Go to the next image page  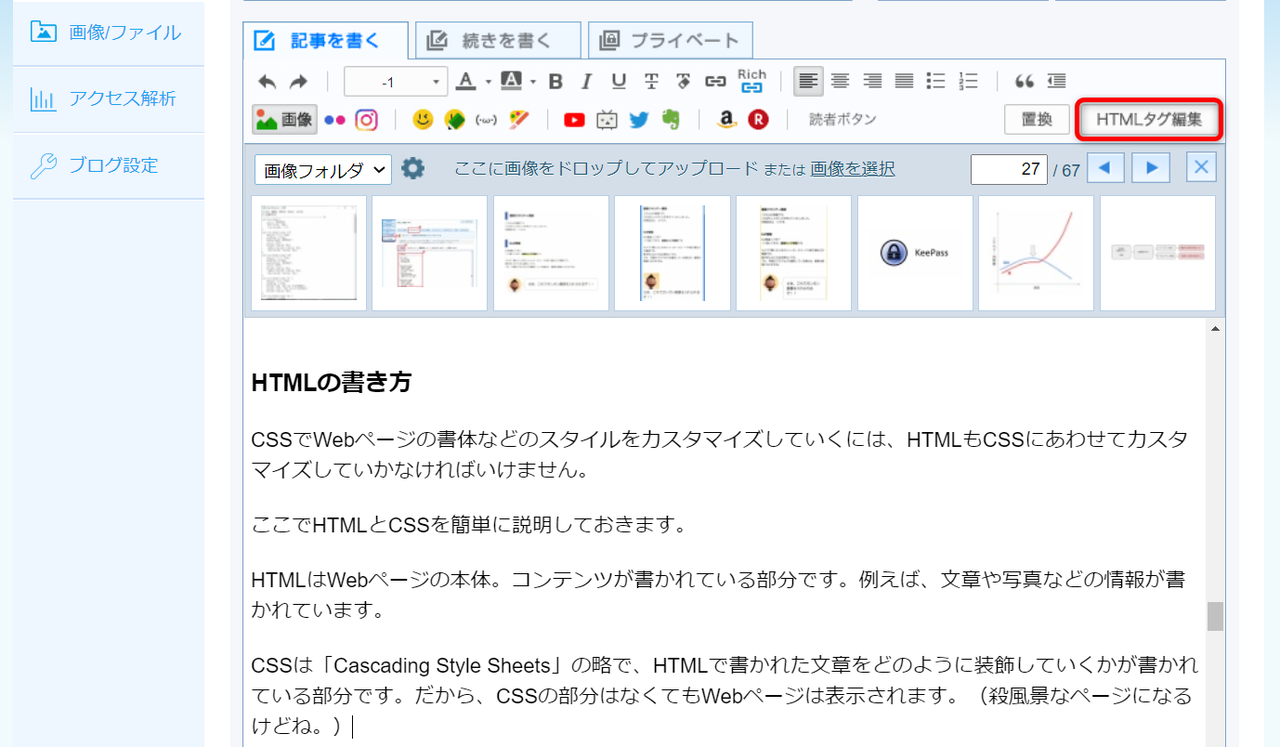coord(1152,168)
